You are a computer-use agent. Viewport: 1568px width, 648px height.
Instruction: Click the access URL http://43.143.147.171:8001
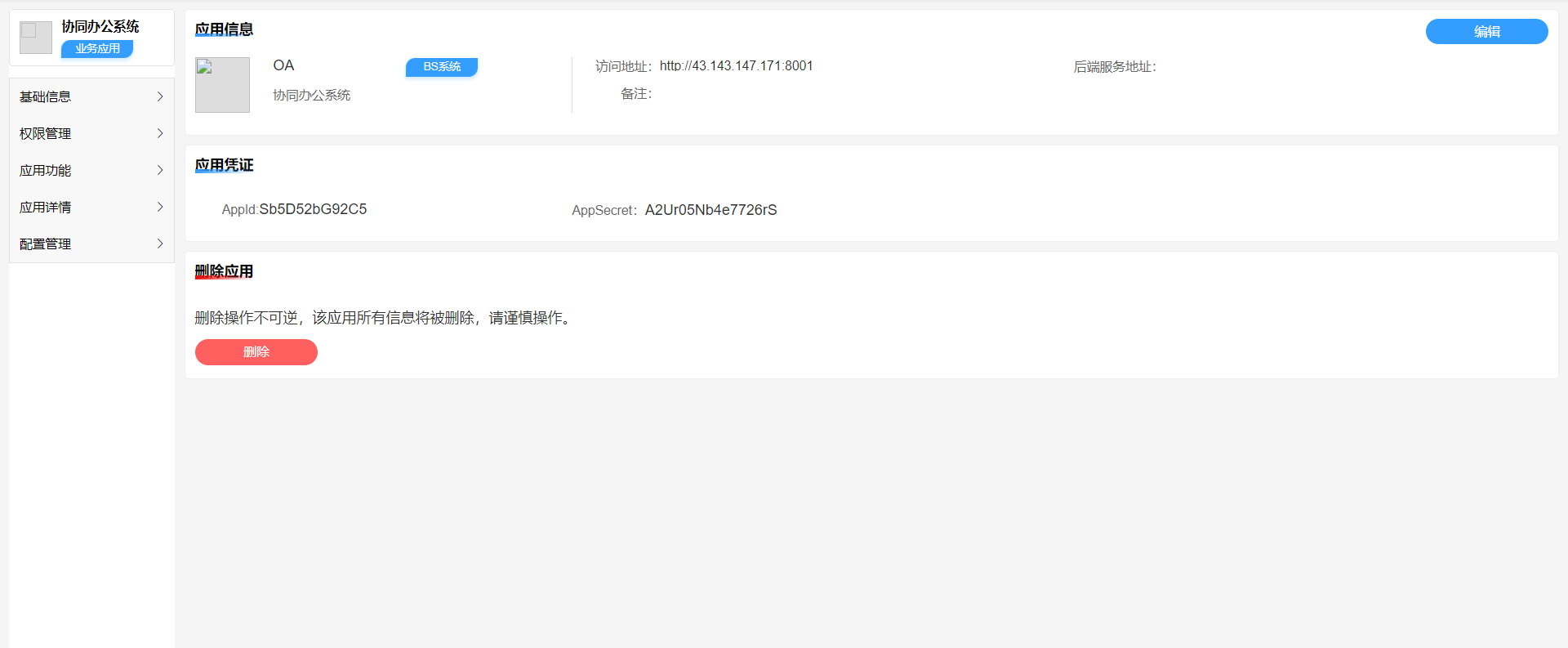tap(736, 66)
